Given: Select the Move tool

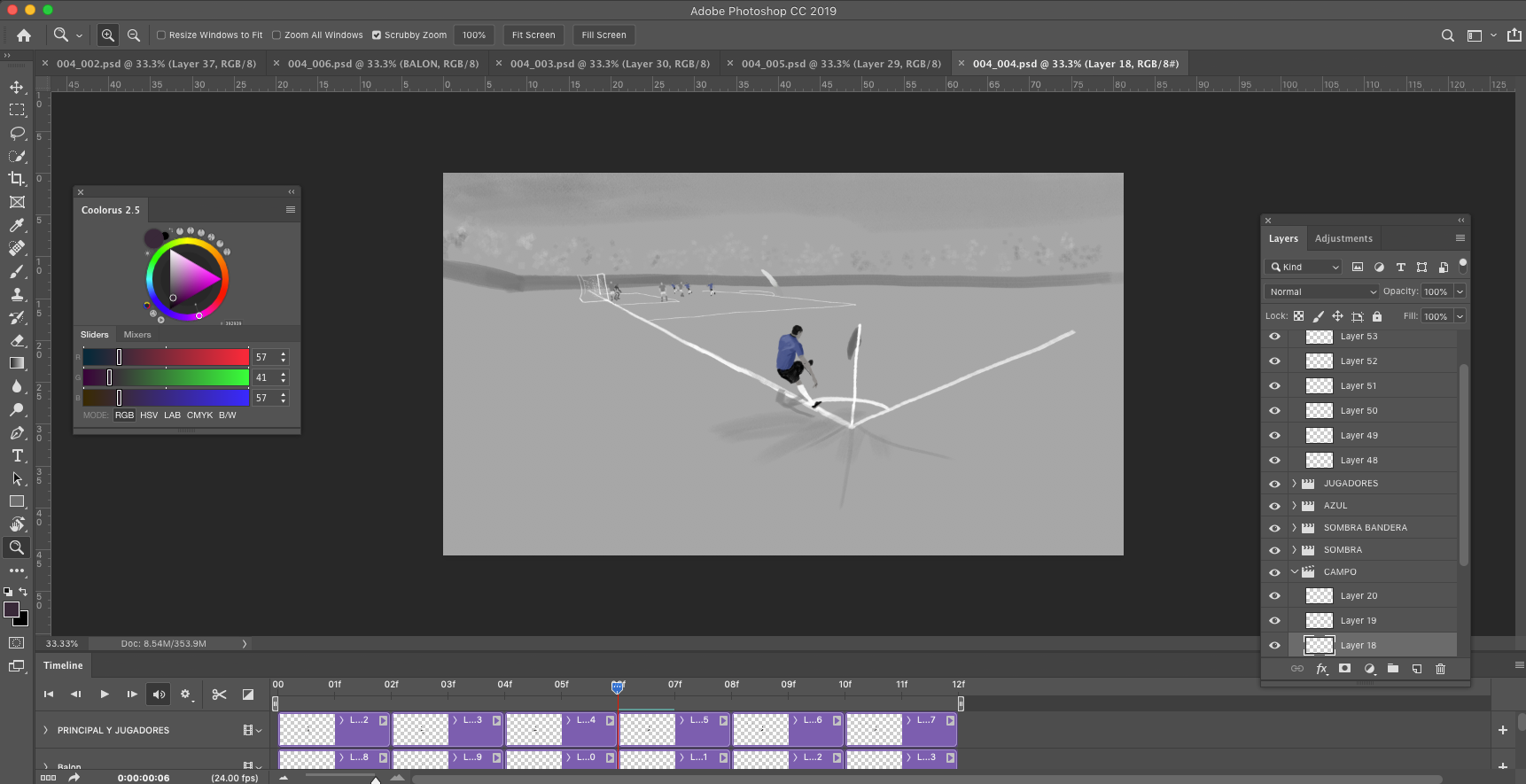Looking at the screenshot, I should [x=17, y=87].
